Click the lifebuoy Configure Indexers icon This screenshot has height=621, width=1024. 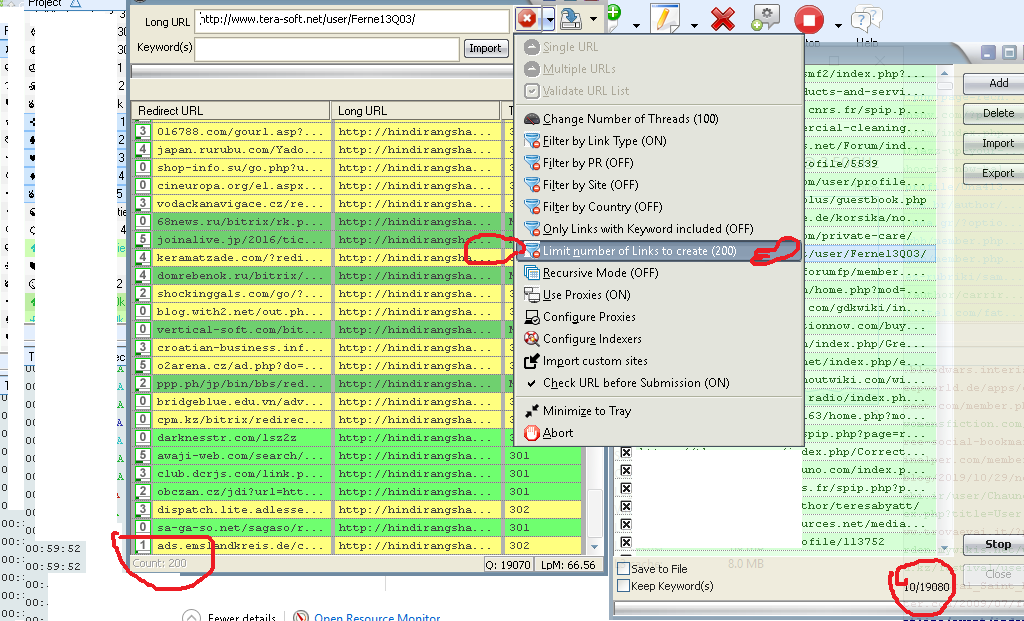tap(532, 339)
